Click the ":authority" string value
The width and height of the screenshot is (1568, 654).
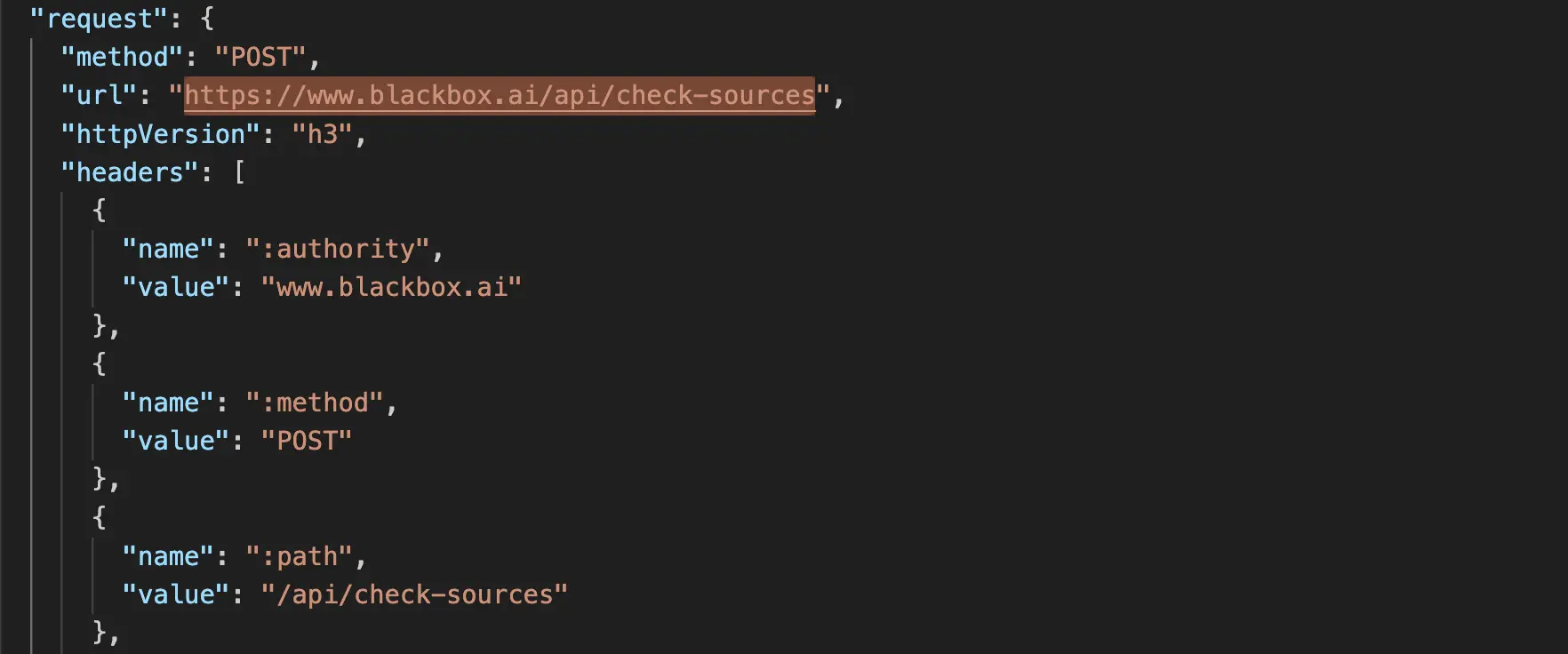pos(338,249)
